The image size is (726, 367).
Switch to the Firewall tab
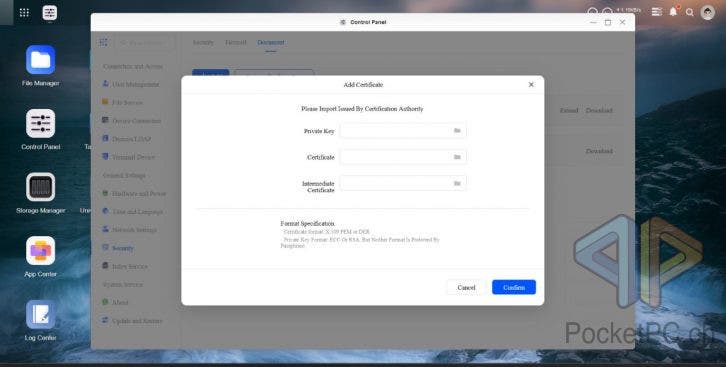(x=236, y=43)
